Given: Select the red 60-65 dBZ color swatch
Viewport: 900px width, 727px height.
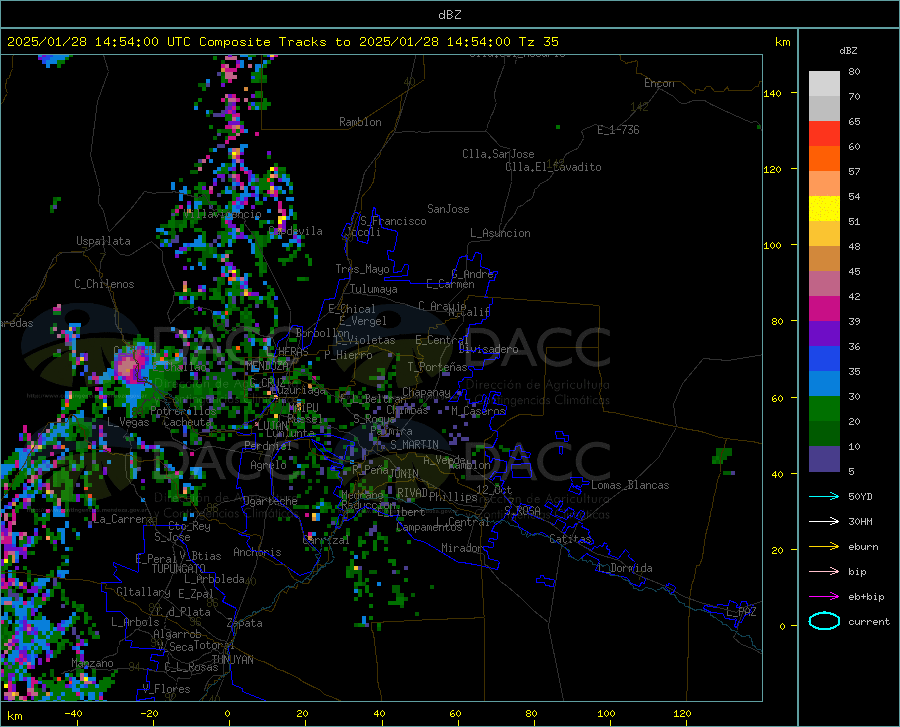Looking at the screenshot, I should 824,134.
